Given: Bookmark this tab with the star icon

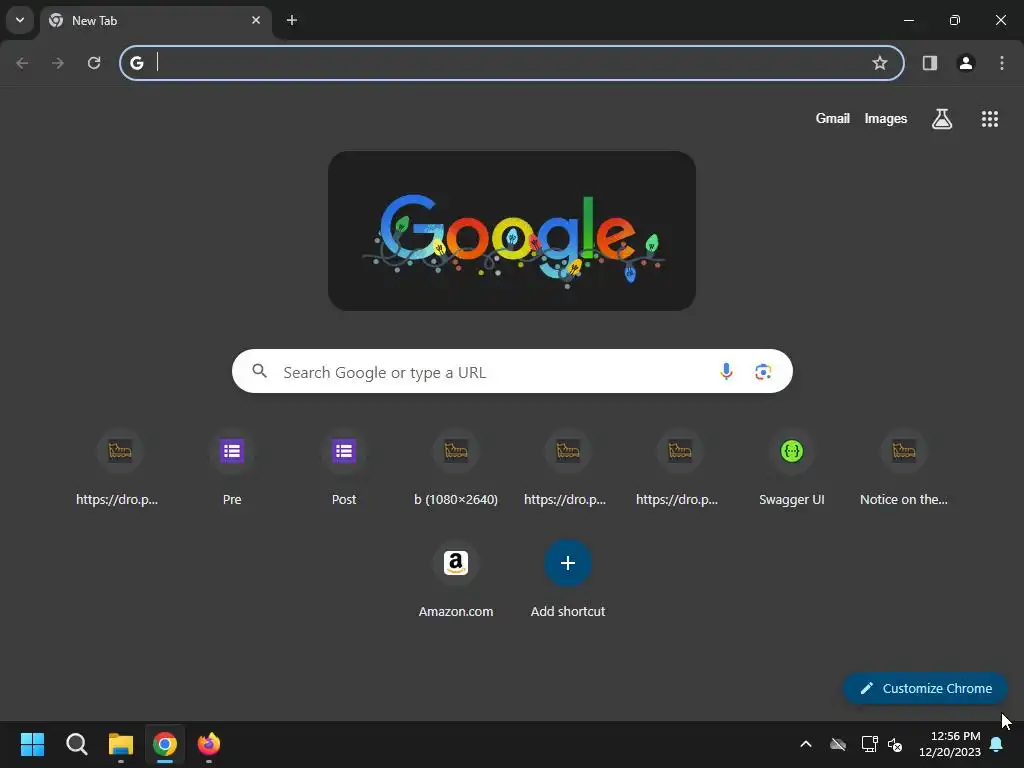Looking at the screenshot, I should tap(880, 63).
